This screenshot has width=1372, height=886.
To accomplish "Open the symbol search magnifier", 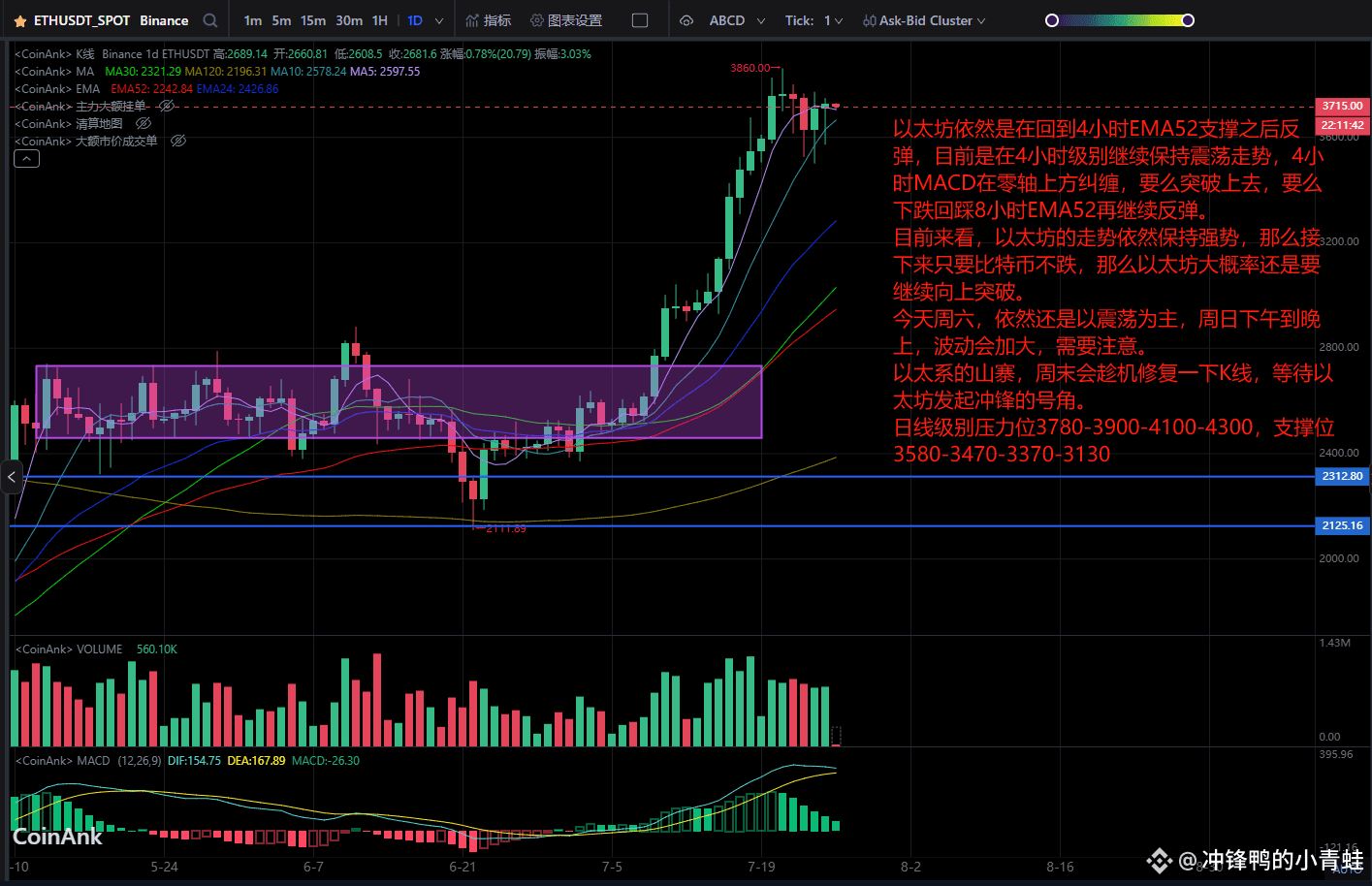I will pyautogui.click(x=210, y=20).
